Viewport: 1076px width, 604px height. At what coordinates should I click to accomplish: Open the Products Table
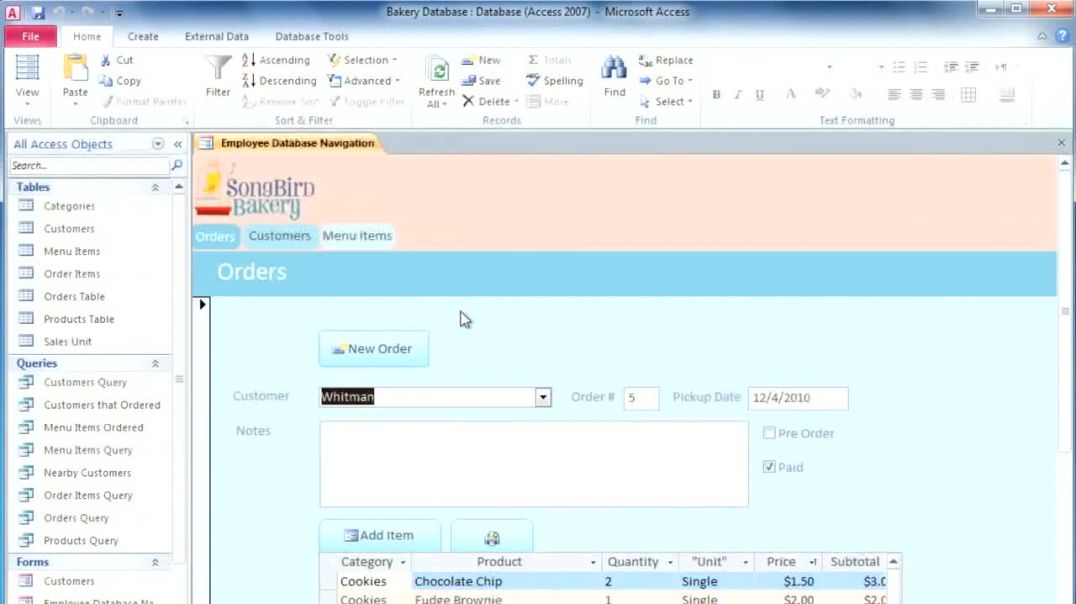coord(79,319)
